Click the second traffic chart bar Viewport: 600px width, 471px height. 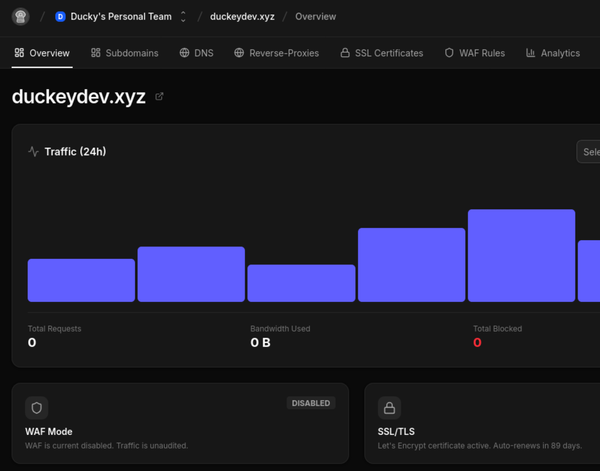pyautogui.click(x=191, y=274)
